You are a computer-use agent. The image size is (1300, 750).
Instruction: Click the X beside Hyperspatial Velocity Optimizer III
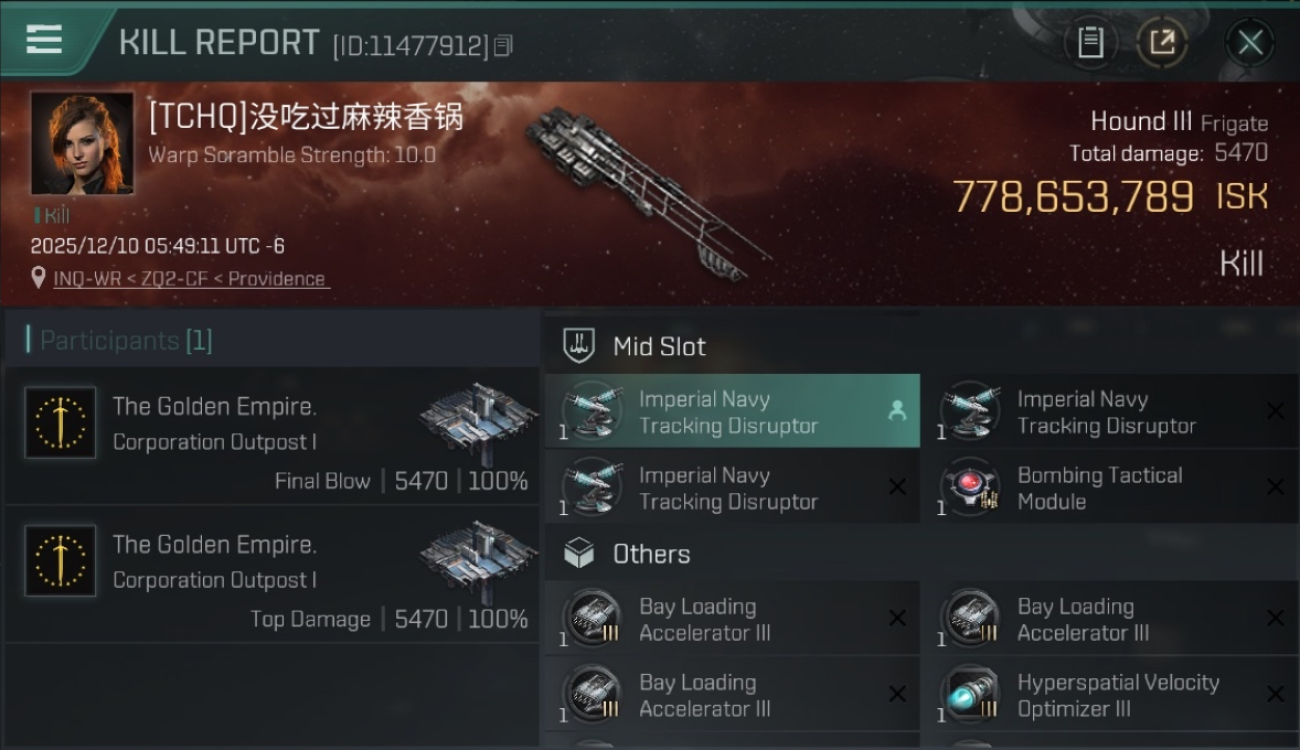1275,694
